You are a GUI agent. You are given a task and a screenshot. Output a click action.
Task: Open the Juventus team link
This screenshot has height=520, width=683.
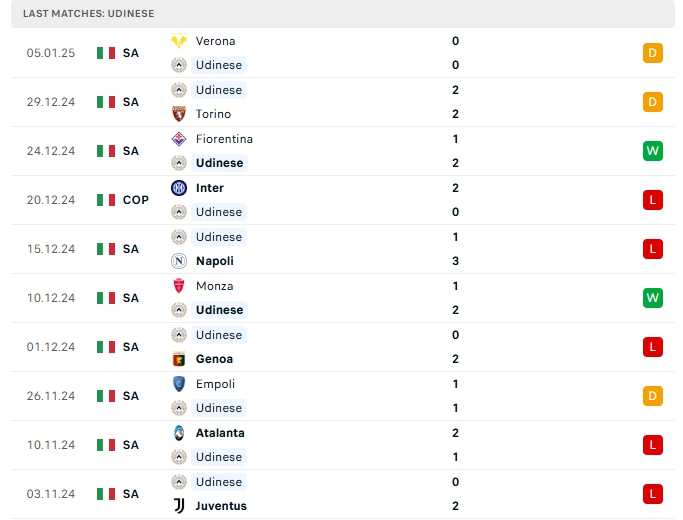point(221,506)
